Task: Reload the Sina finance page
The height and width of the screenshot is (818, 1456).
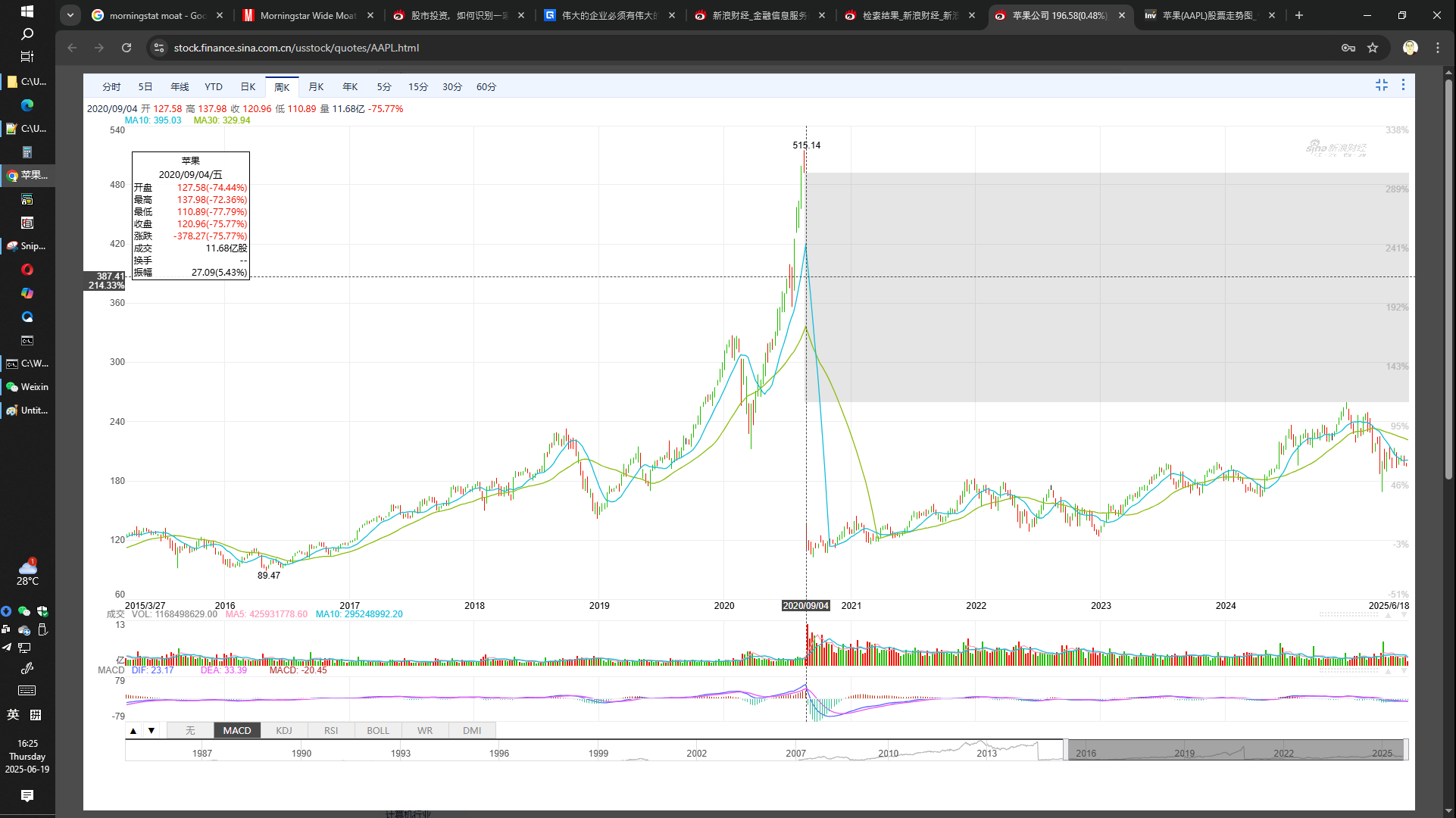Action: [127, 48]
